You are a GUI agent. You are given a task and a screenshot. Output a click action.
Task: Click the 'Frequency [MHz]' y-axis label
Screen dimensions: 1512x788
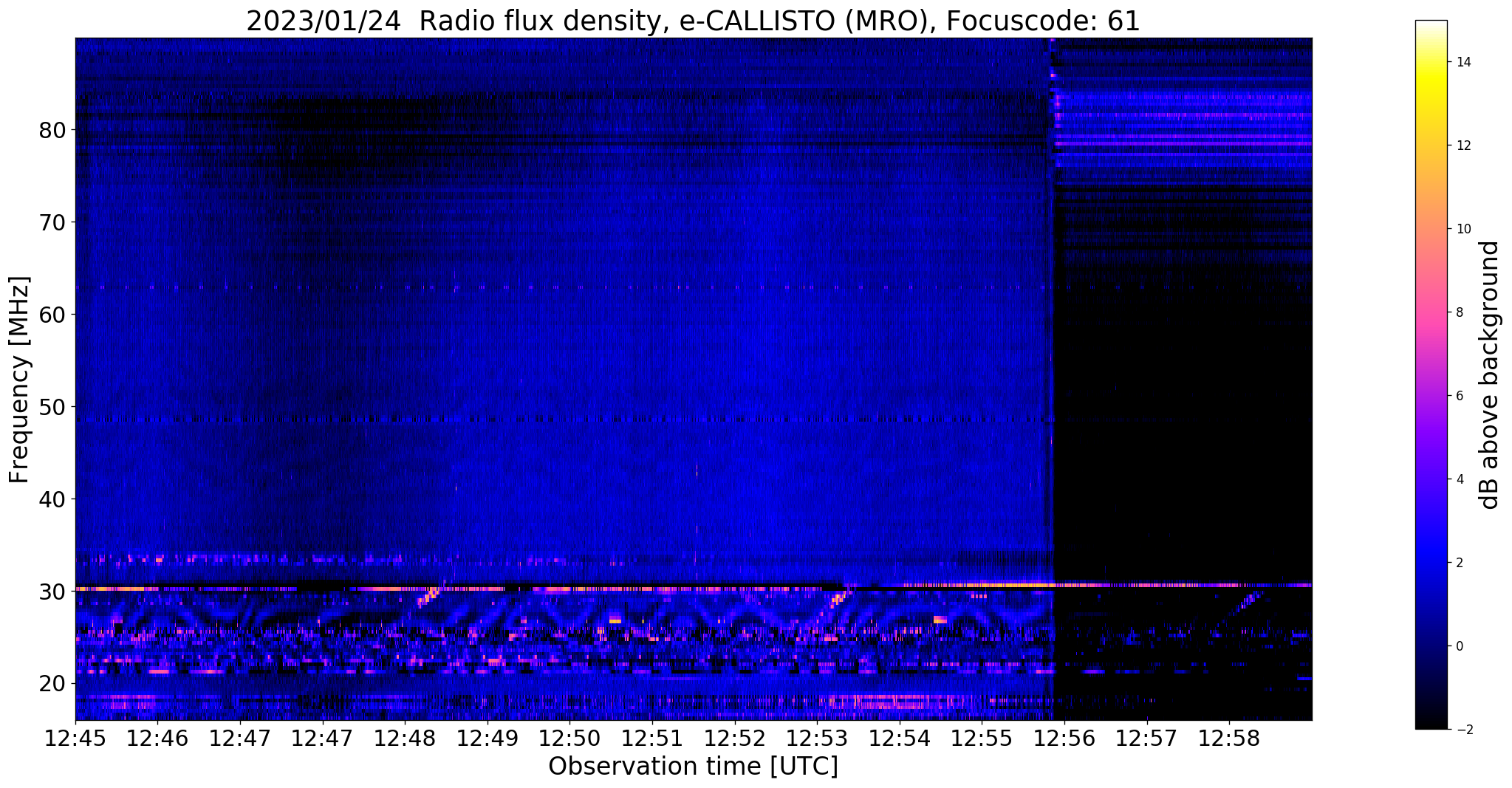[20, 380]
